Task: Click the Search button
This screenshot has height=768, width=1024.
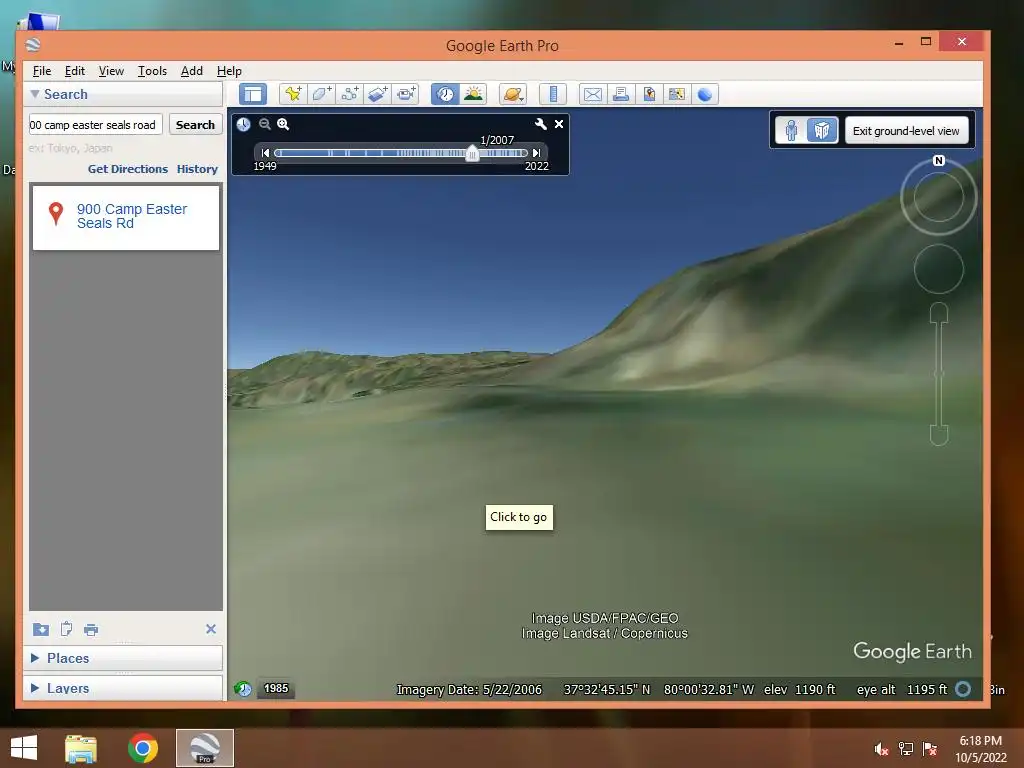Action: coord(195,125)
